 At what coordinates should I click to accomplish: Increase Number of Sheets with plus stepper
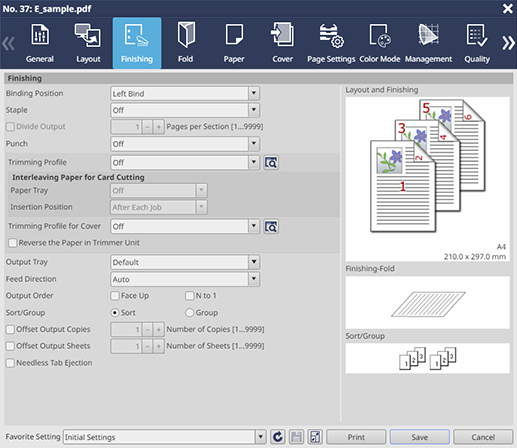(x=159, y=346)
